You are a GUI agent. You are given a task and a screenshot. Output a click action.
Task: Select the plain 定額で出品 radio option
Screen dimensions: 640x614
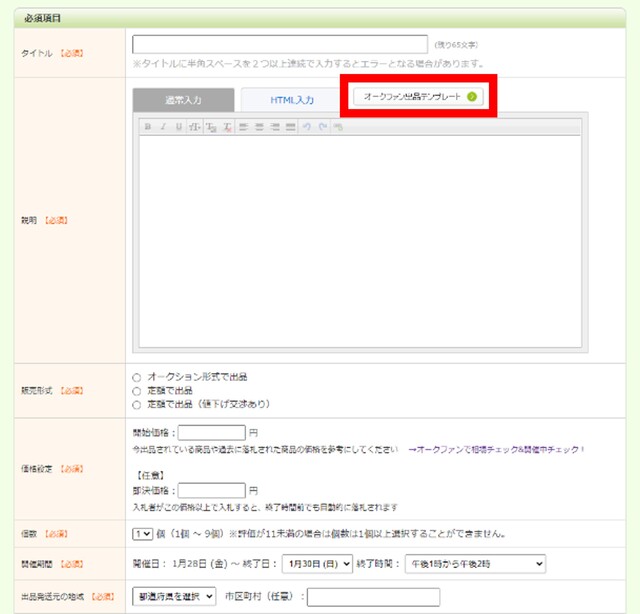tap(137, 391)
